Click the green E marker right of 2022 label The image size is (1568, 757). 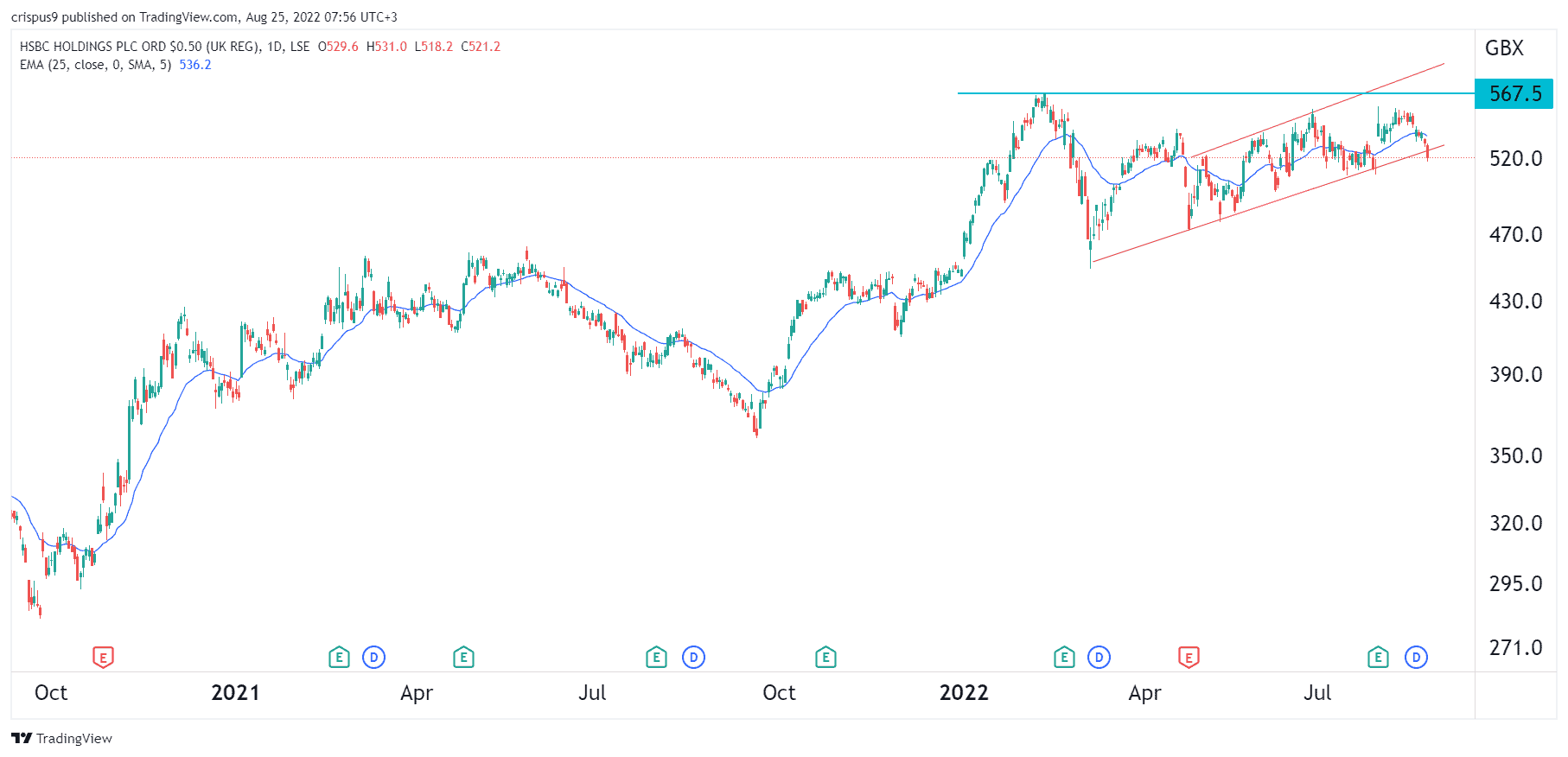click(1064, 658)
